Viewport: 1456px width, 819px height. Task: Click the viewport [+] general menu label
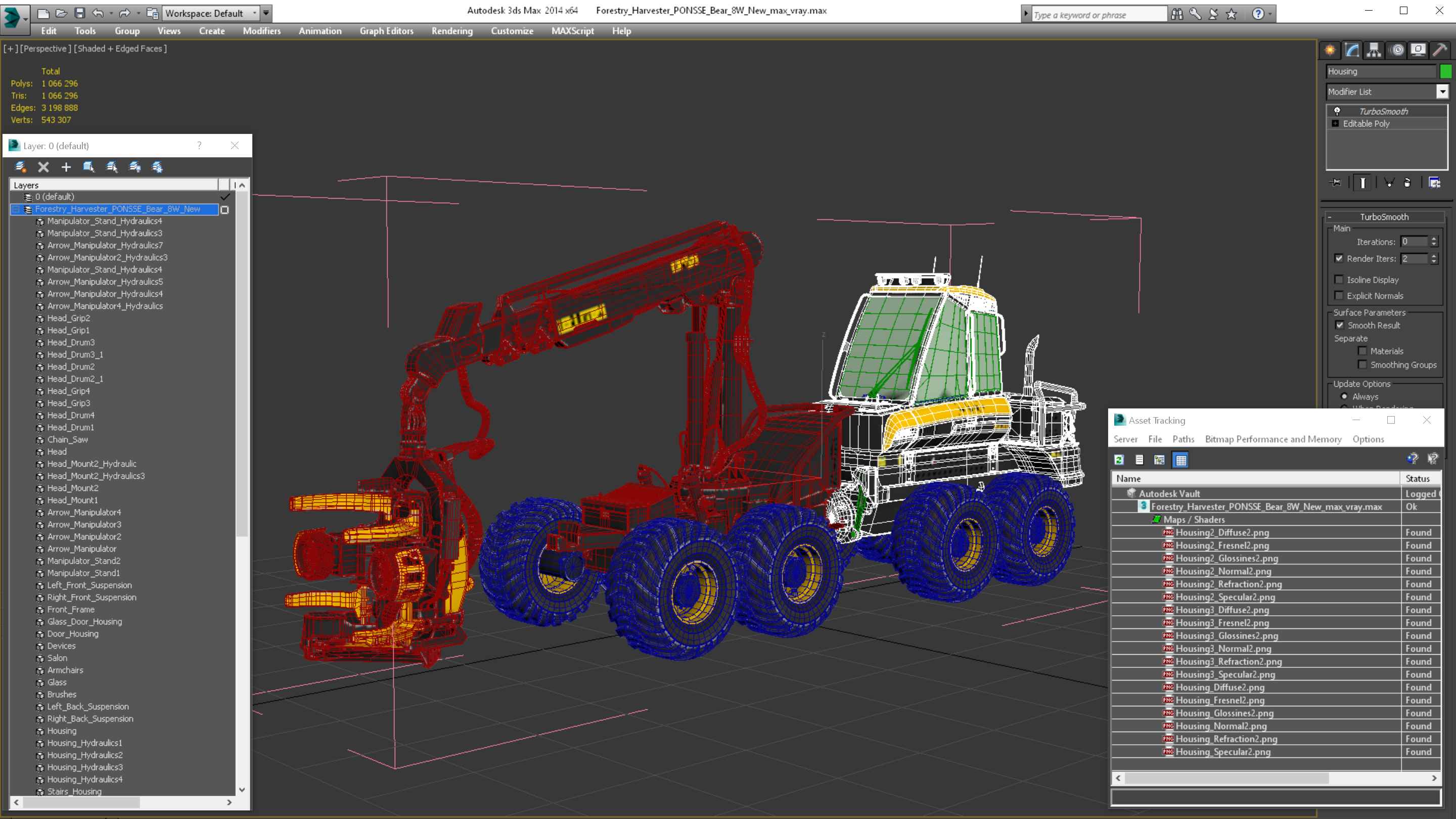click(x=10, y=49)
